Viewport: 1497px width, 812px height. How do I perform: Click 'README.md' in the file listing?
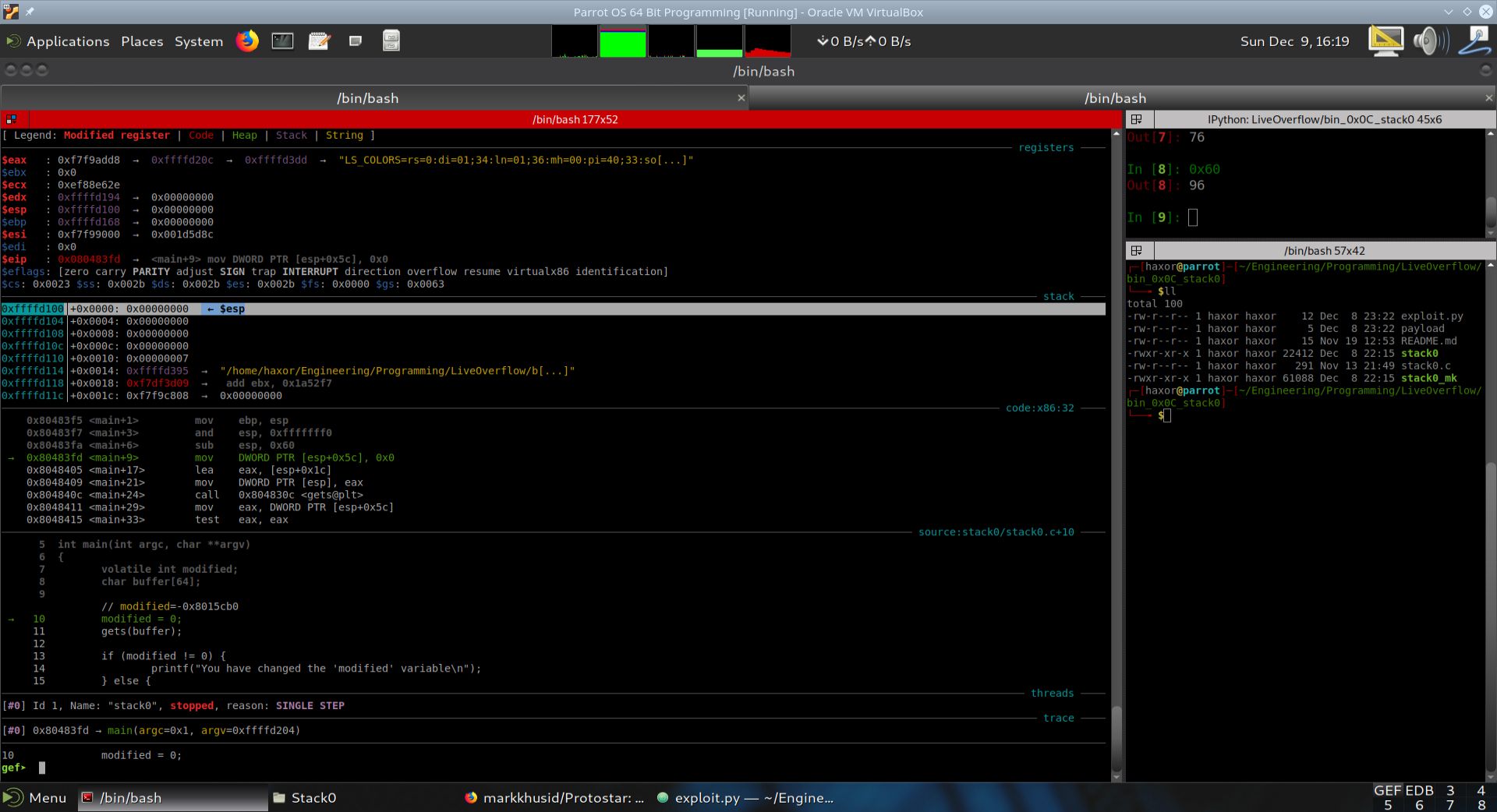(x=1428, y=341)
